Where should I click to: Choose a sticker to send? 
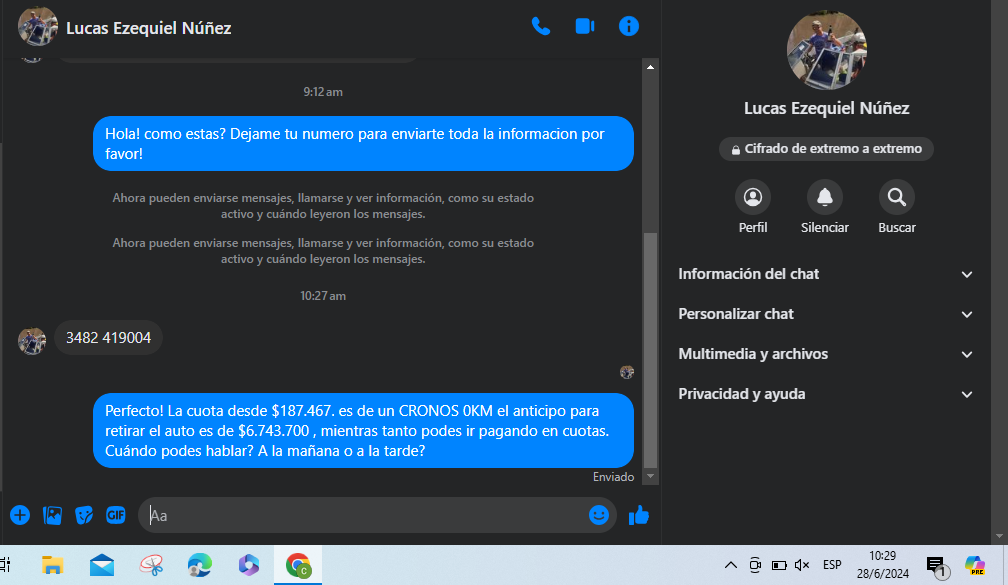84,515
